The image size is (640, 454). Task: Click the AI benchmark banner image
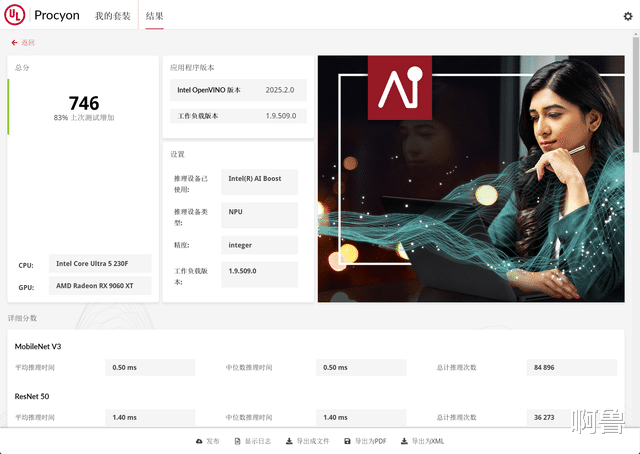(x=471, y=179)
